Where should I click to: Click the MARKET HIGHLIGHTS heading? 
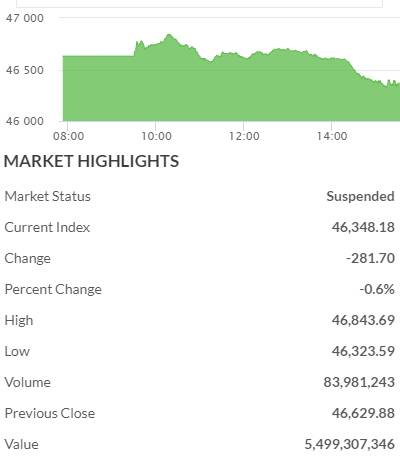91,161
